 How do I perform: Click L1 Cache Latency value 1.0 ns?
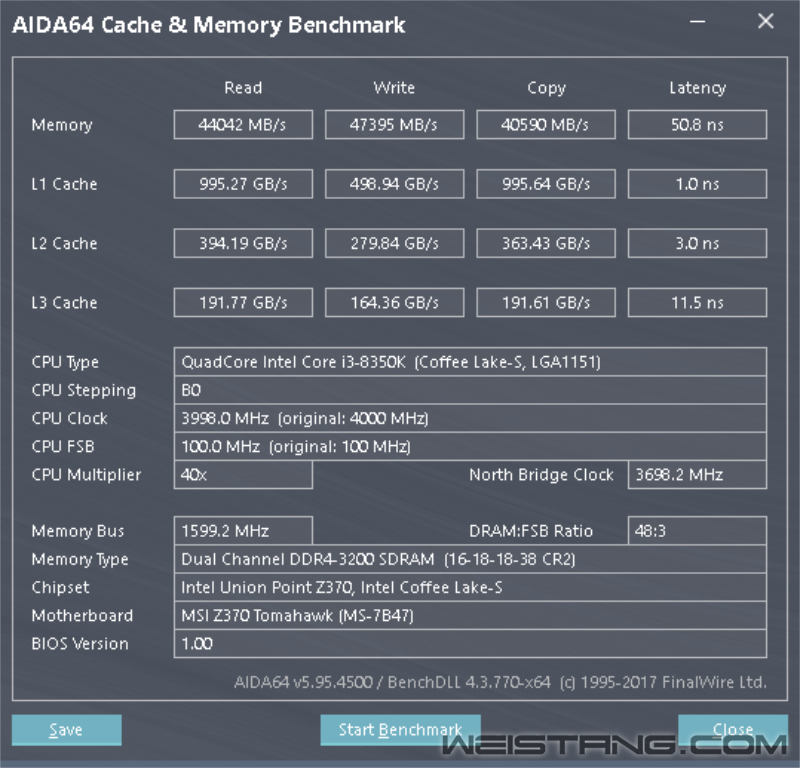click(697, 184)
